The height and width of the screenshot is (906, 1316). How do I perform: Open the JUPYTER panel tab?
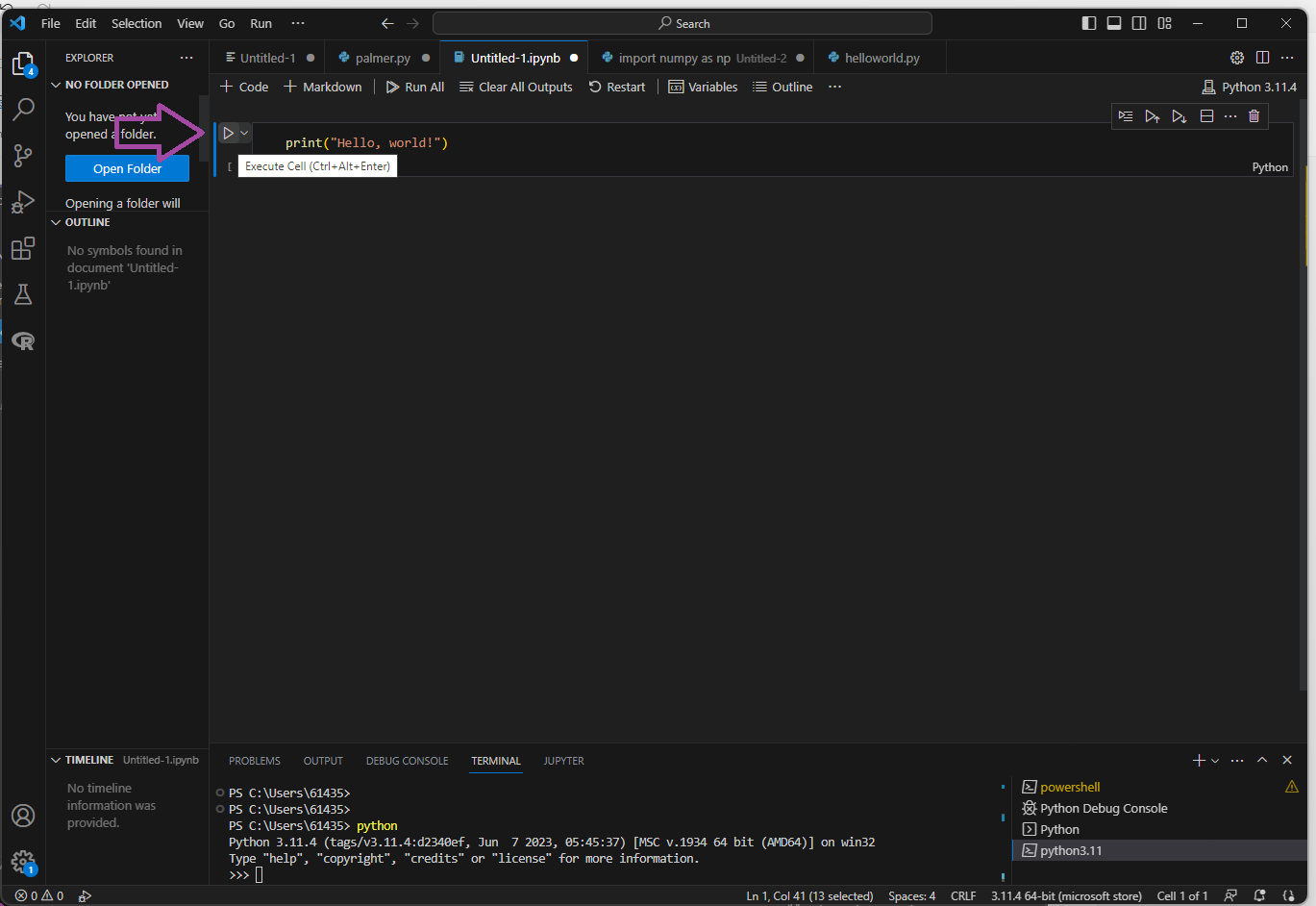[x=563, y=761]
